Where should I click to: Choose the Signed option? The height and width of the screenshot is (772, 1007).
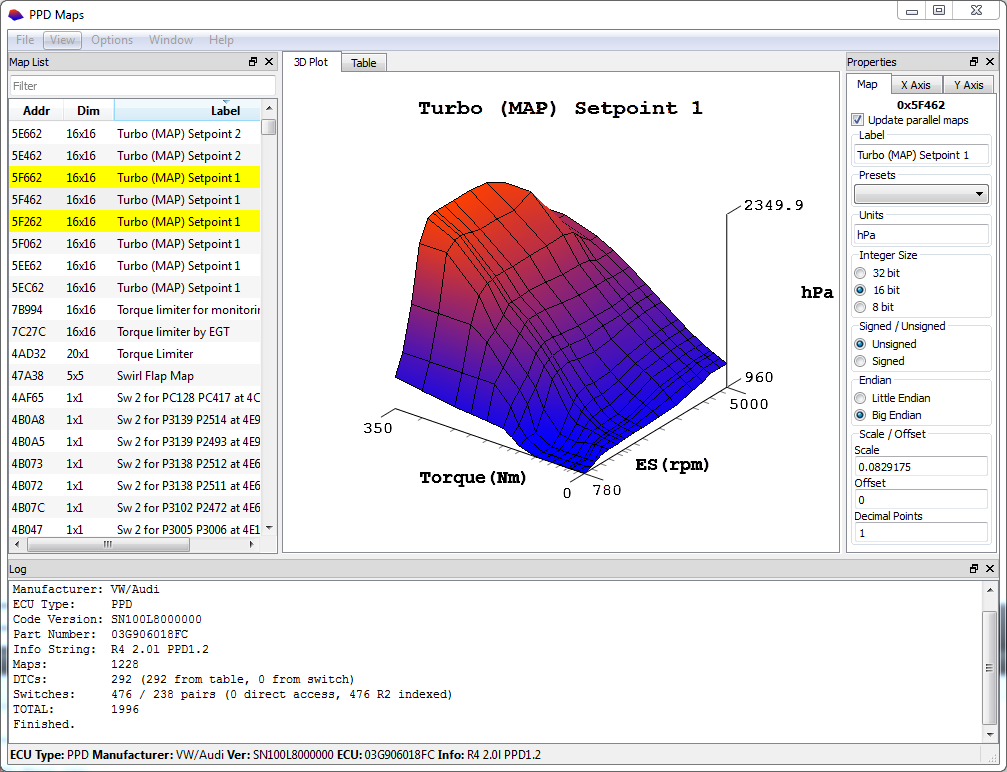pos(860,361)
